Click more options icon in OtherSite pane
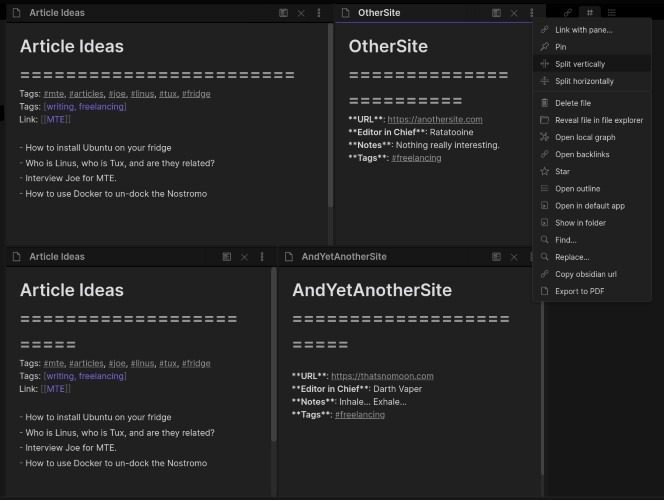This screenshot has width=664, height=500. click(x=531, y=13)
